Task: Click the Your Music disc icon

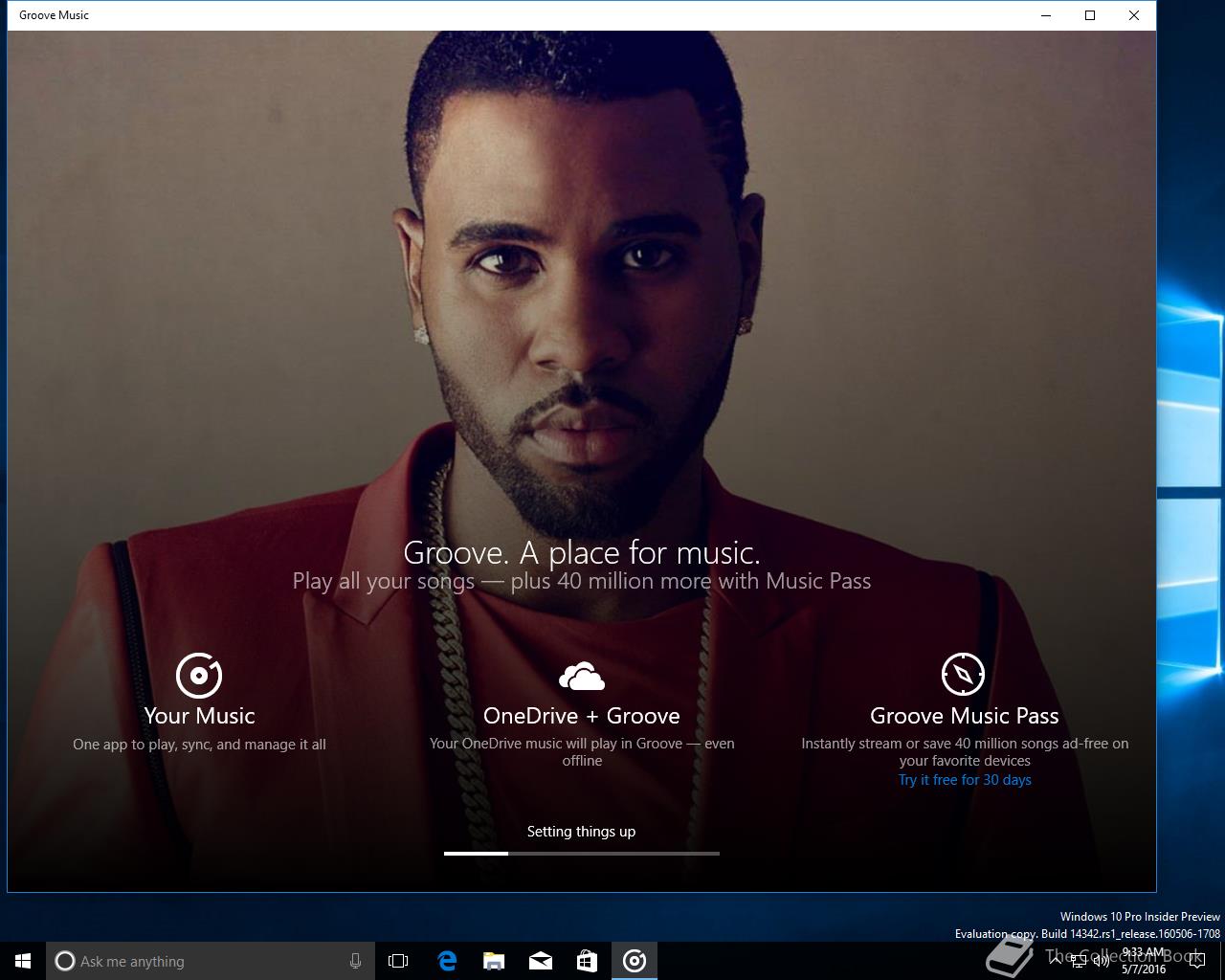Action: (199, 675)
